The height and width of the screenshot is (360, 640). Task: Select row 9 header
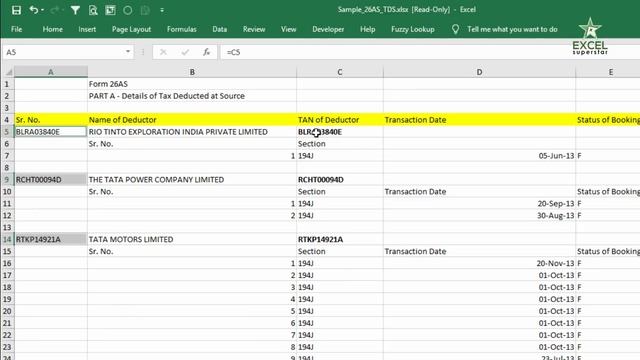point(7,180)
